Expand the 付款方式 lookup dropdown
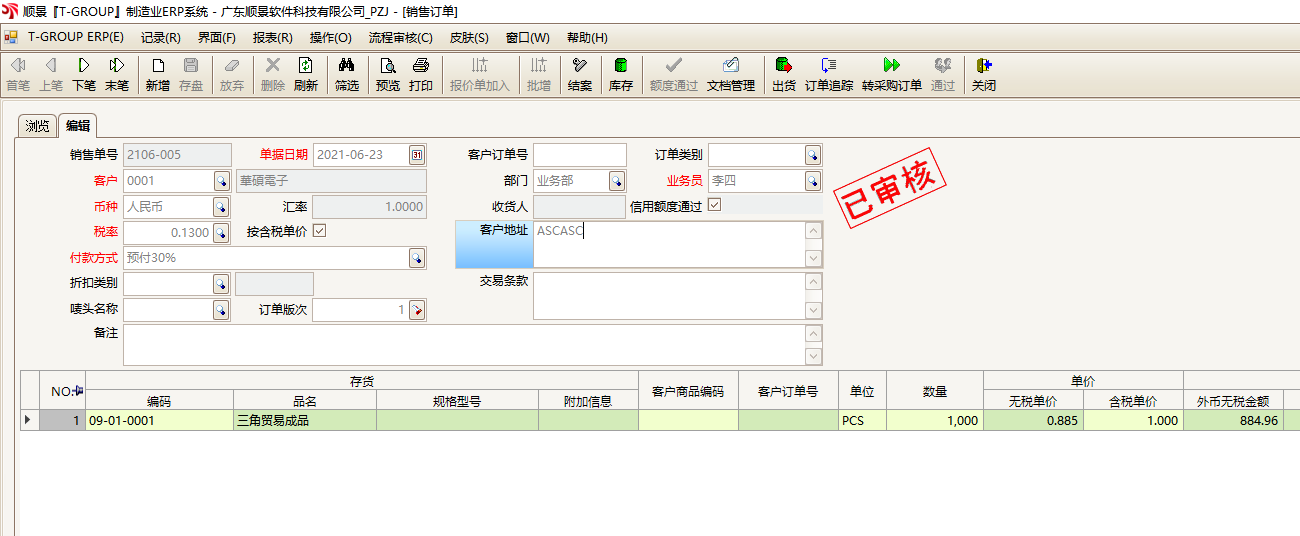The image size is (1300, 536). pyautogui.click(x=416, y=258)
